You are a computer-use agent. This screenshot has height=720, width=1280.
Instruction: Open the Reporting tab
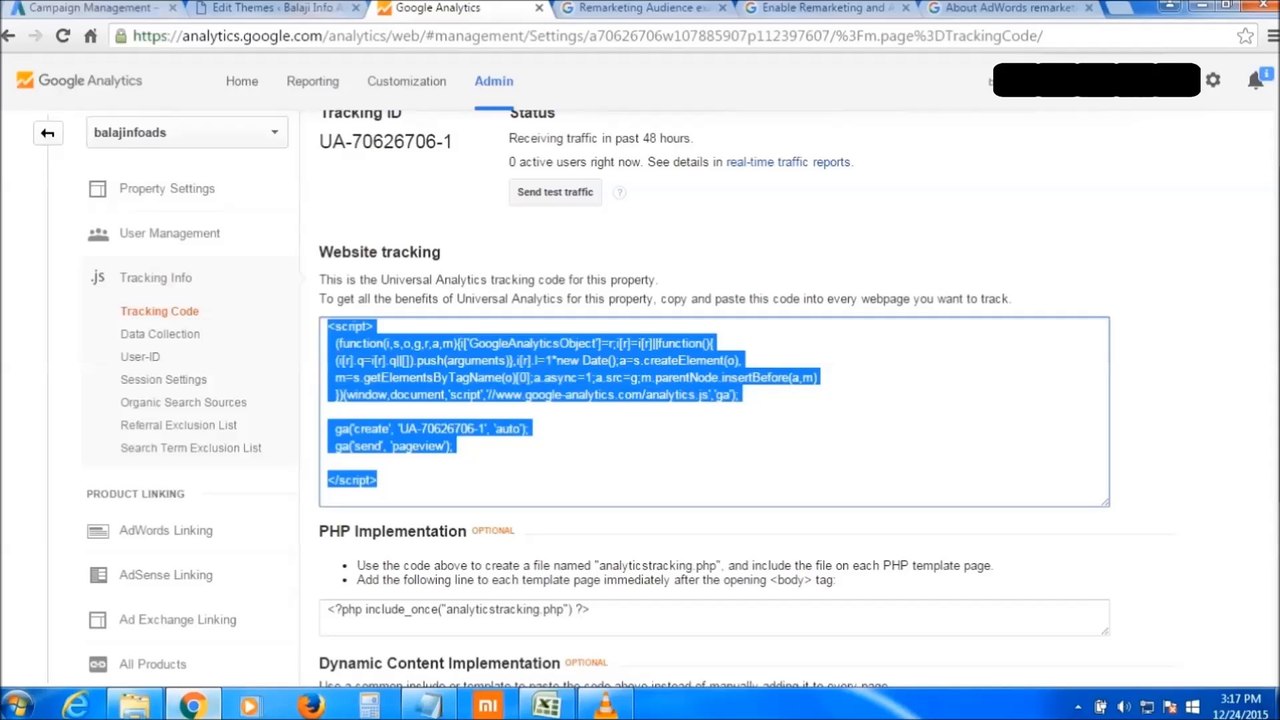(312, 81)
